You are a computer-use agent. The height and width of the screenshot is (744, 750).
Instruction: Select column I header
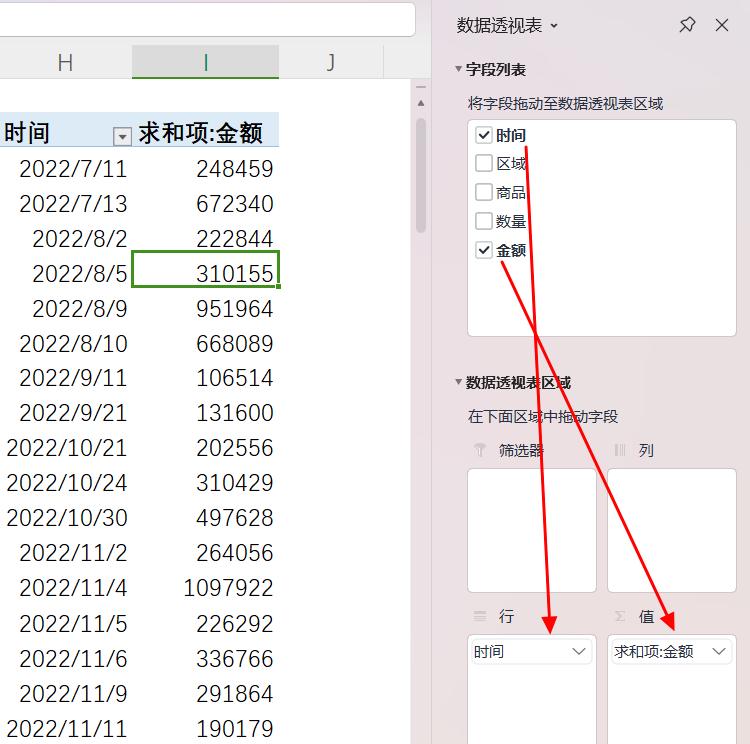pyautogui.click(x=205, y=62)
